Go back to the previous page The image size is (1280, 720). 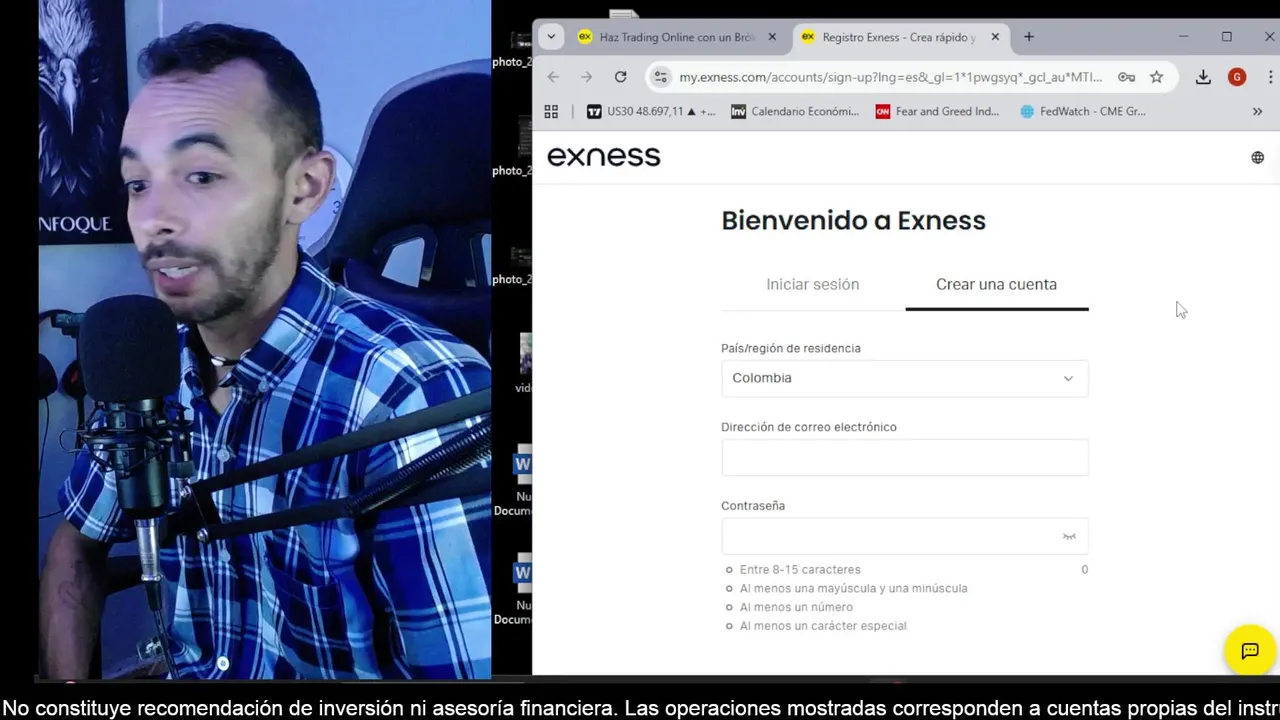553,77
